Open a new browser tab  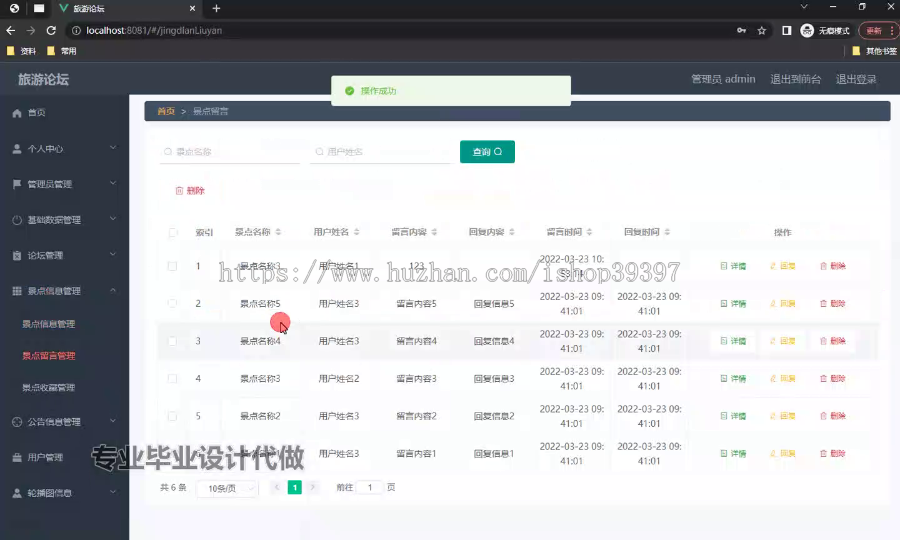[x=216, y=8]
